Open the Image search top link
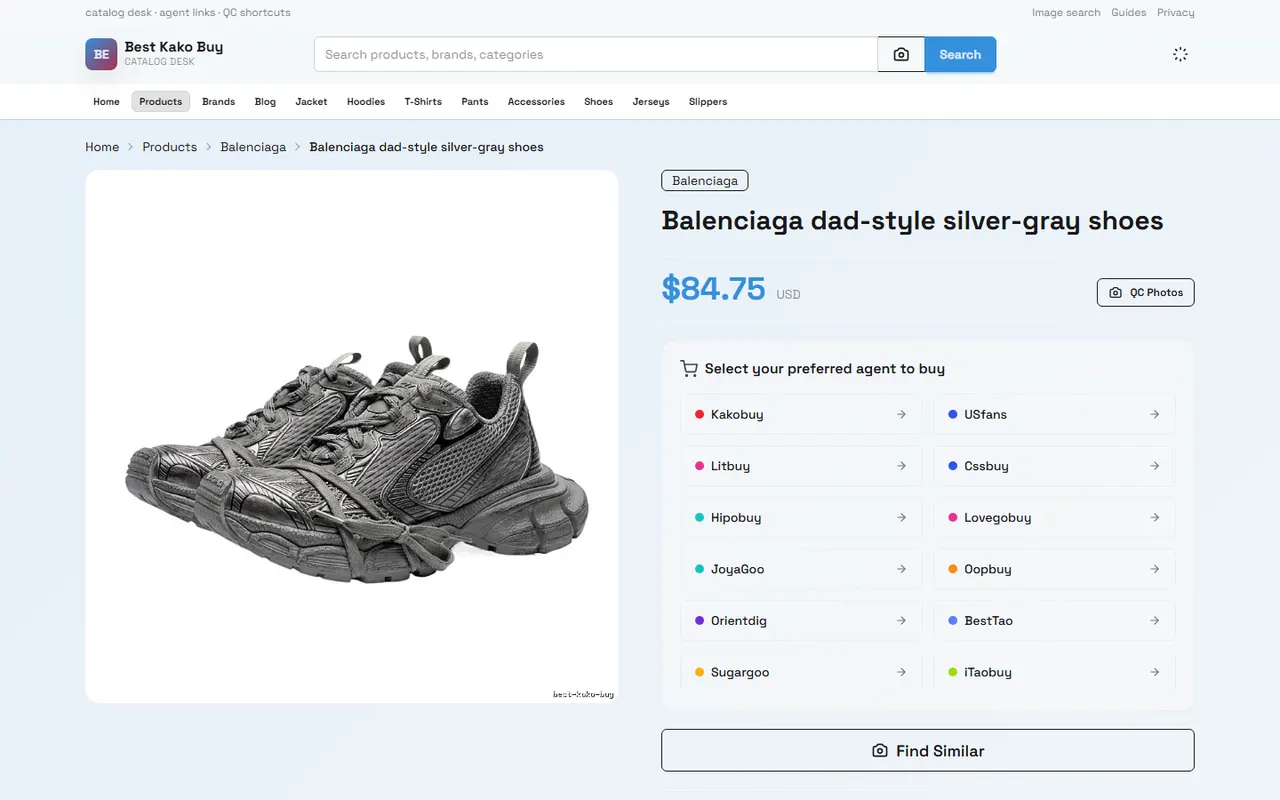The image size is (1280, 800). click(1066, 13)
